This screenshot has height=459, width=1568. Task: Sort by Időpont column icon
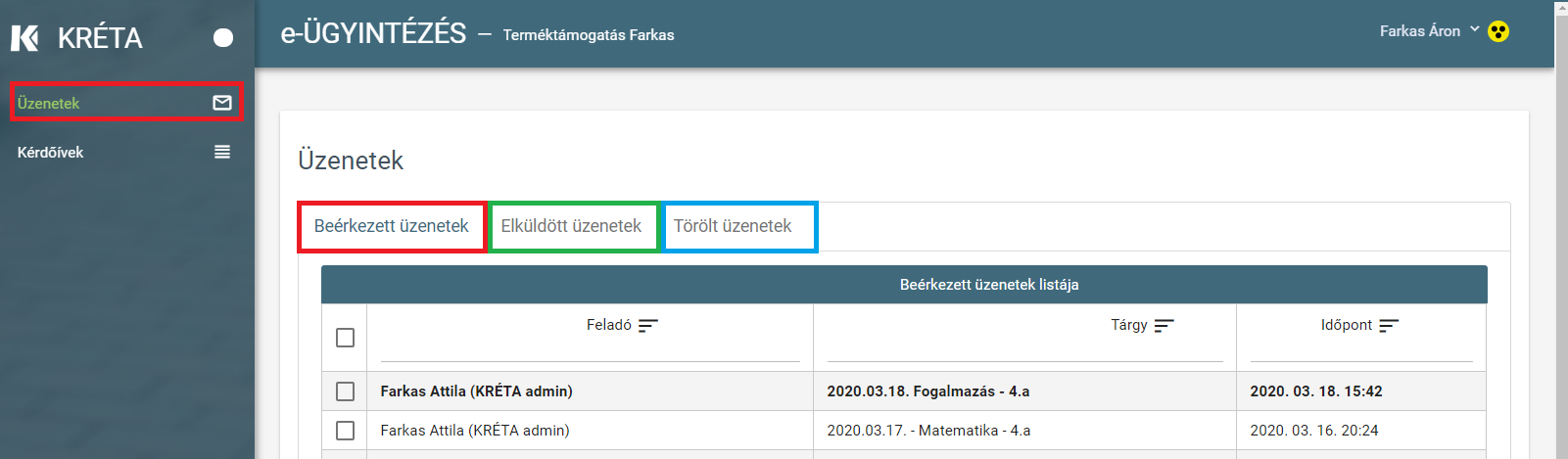tap(1389, 325)
